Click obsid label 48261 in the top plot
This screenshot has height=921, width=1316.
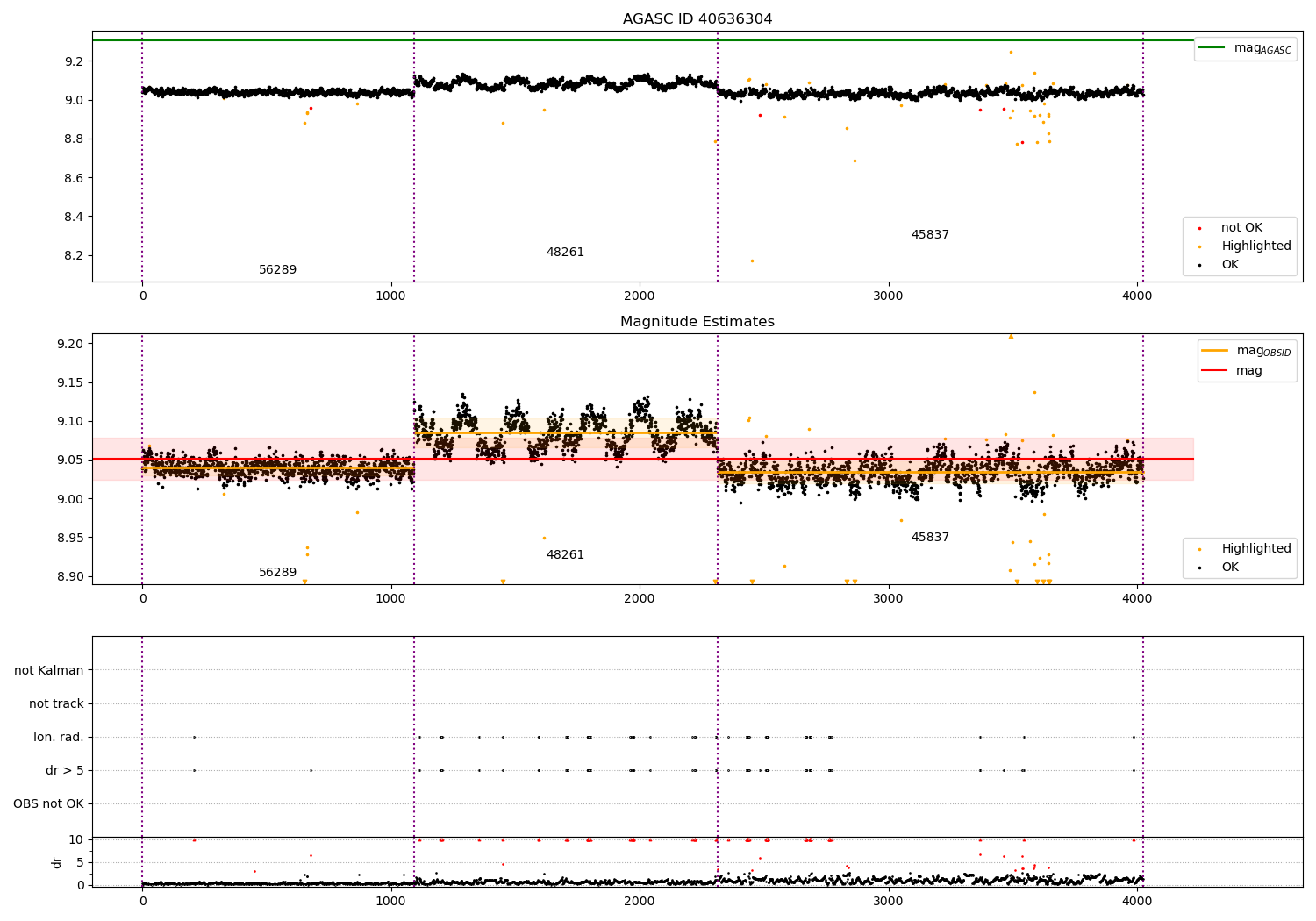[565, 253]
